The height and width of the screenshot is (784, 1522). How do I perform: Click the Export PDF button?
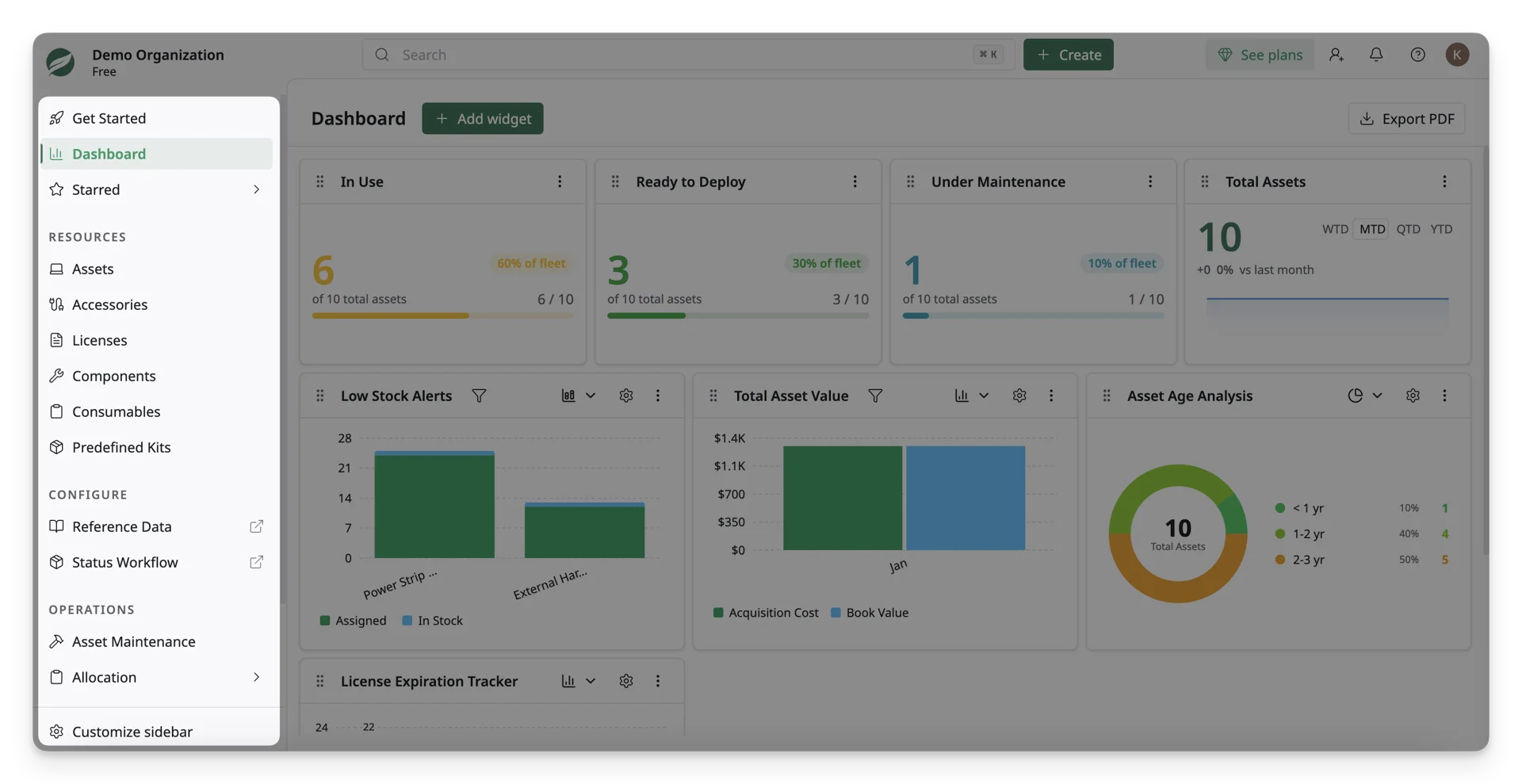[1406, 118]
